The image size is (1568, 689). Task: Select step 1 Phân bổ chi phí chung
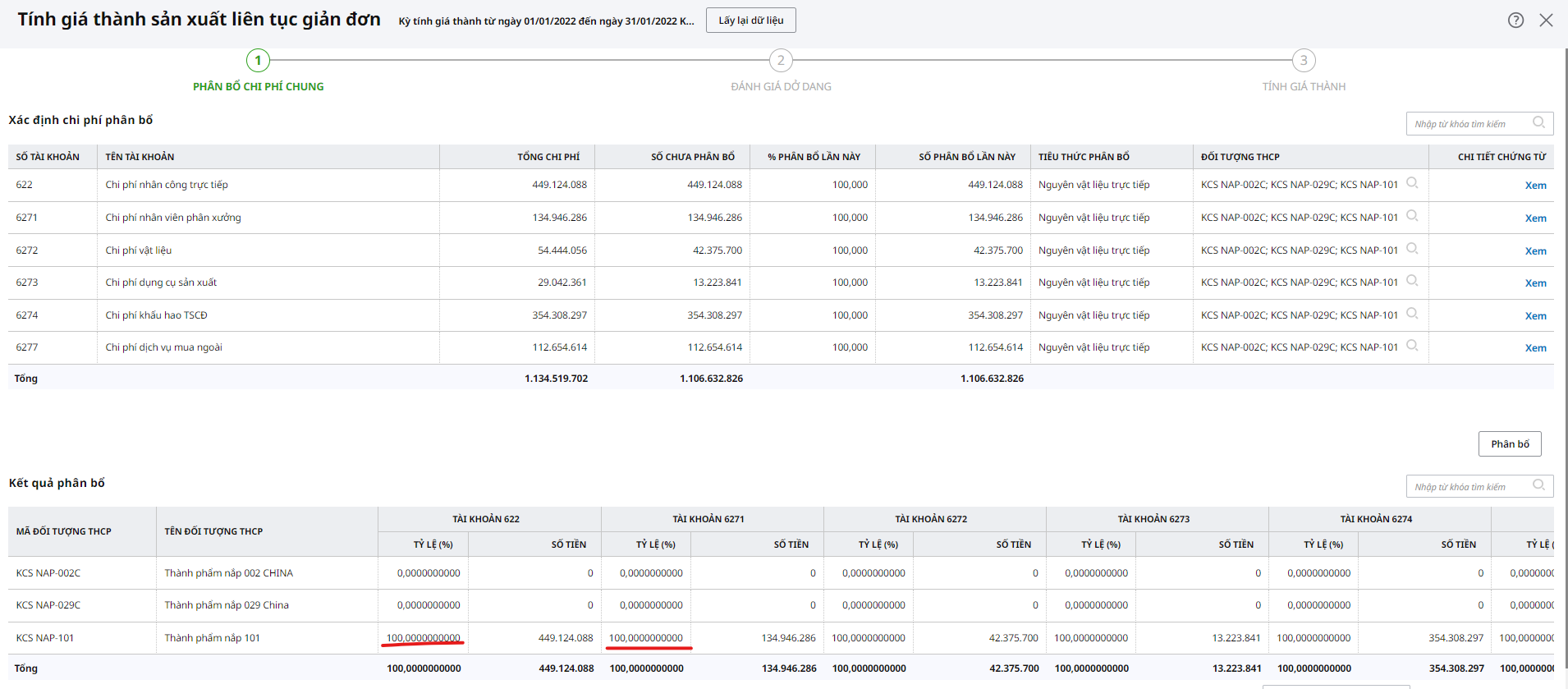tap(258, 61)
